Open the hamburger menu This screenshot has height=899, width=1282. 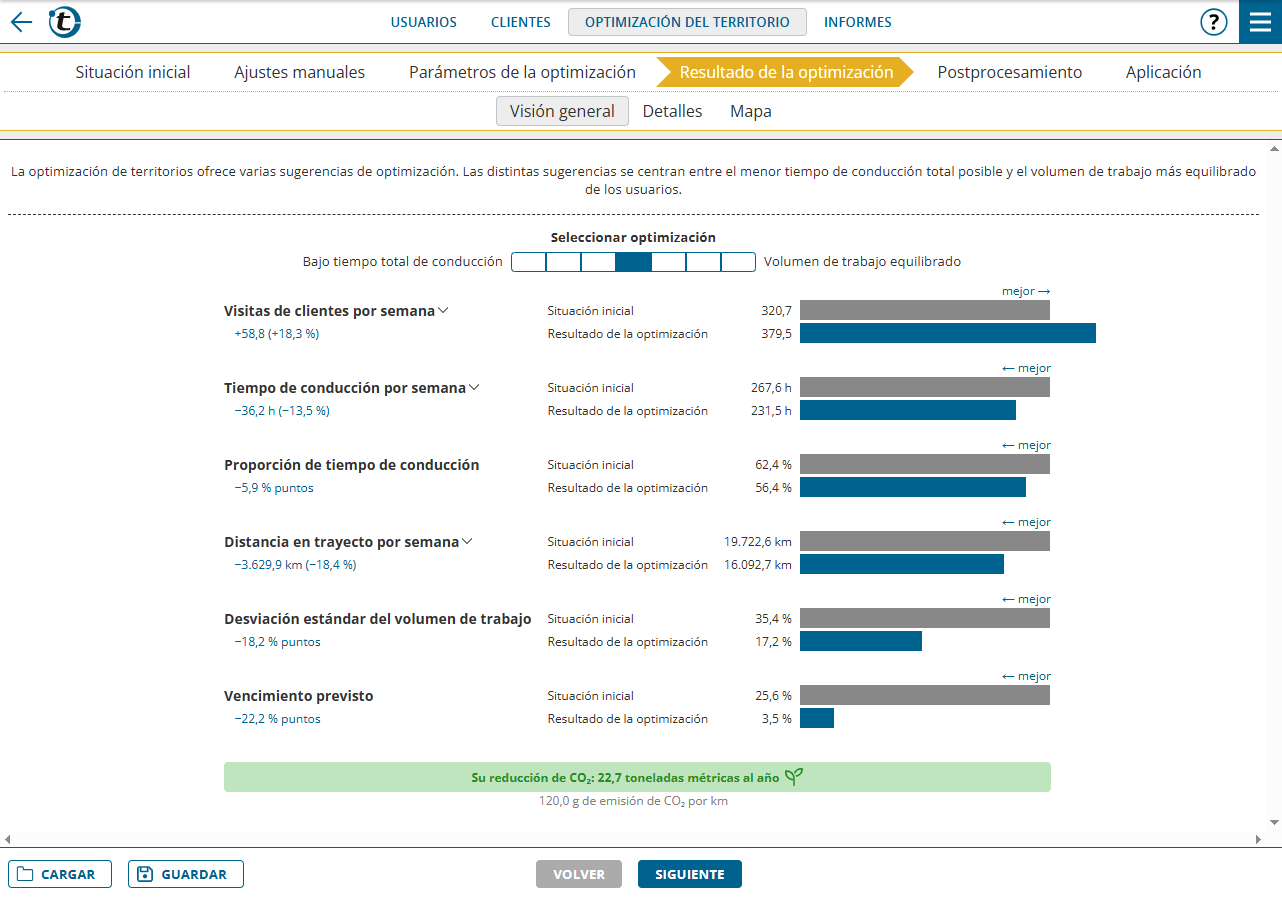[1260, 22]
